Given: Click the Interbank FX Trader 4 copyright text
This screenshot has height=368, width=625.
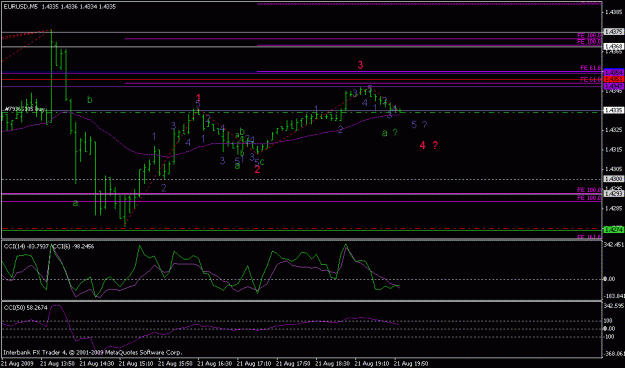Looking at the screenshot, I should click(x=92, y=352).
